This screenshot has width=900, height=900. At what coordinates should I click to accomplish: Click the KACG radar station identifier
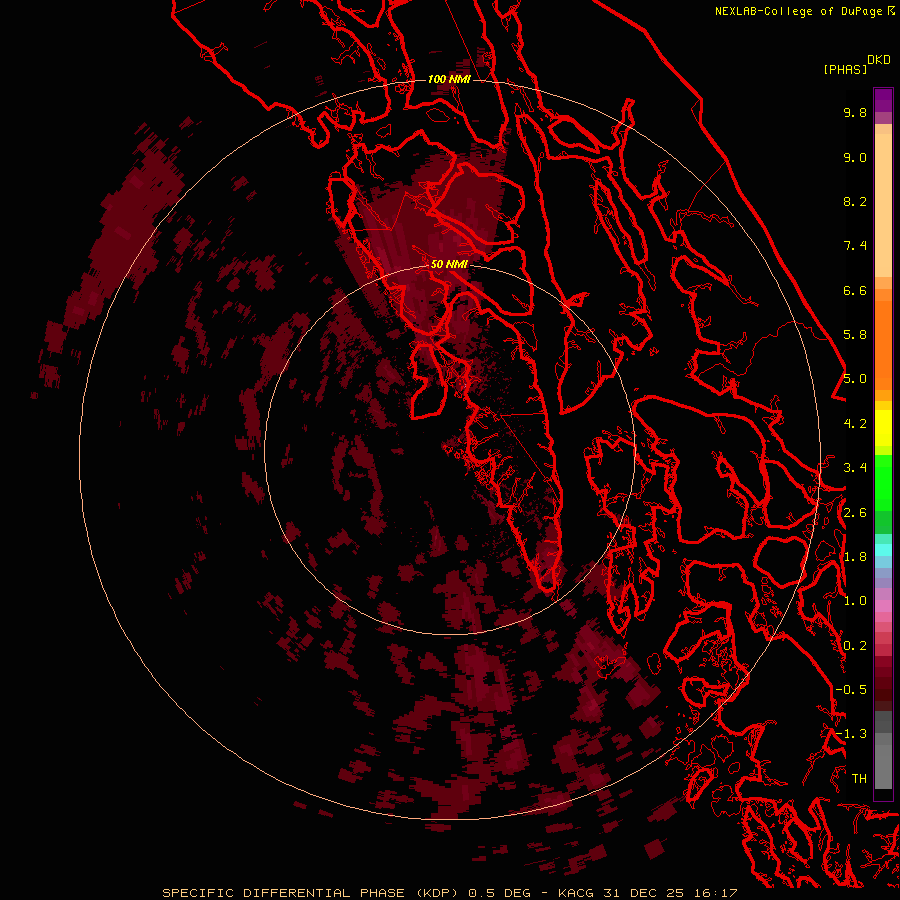(576, 893)
